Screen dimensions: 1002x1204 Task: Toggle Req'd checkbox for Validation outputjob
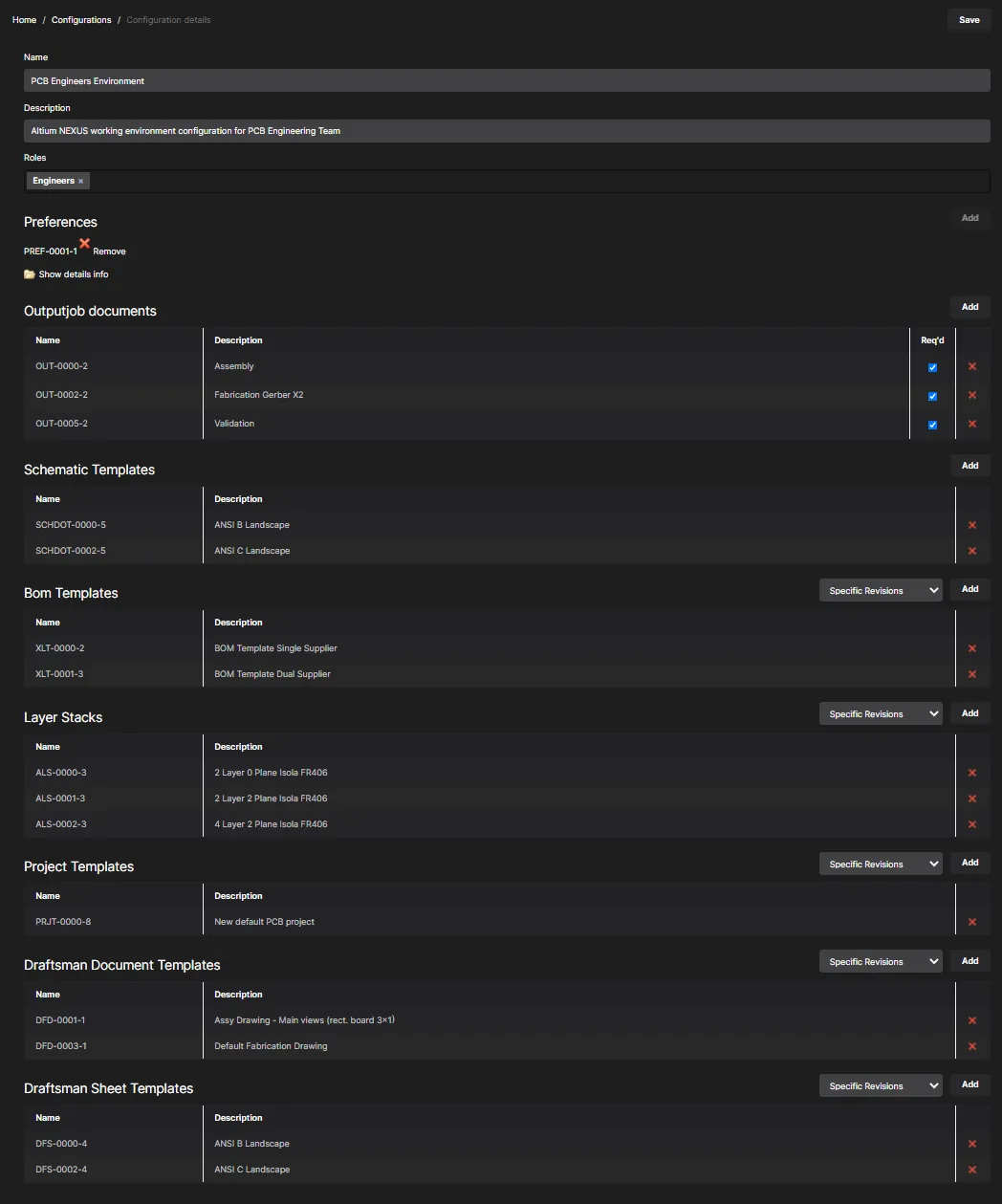point(932,426)
